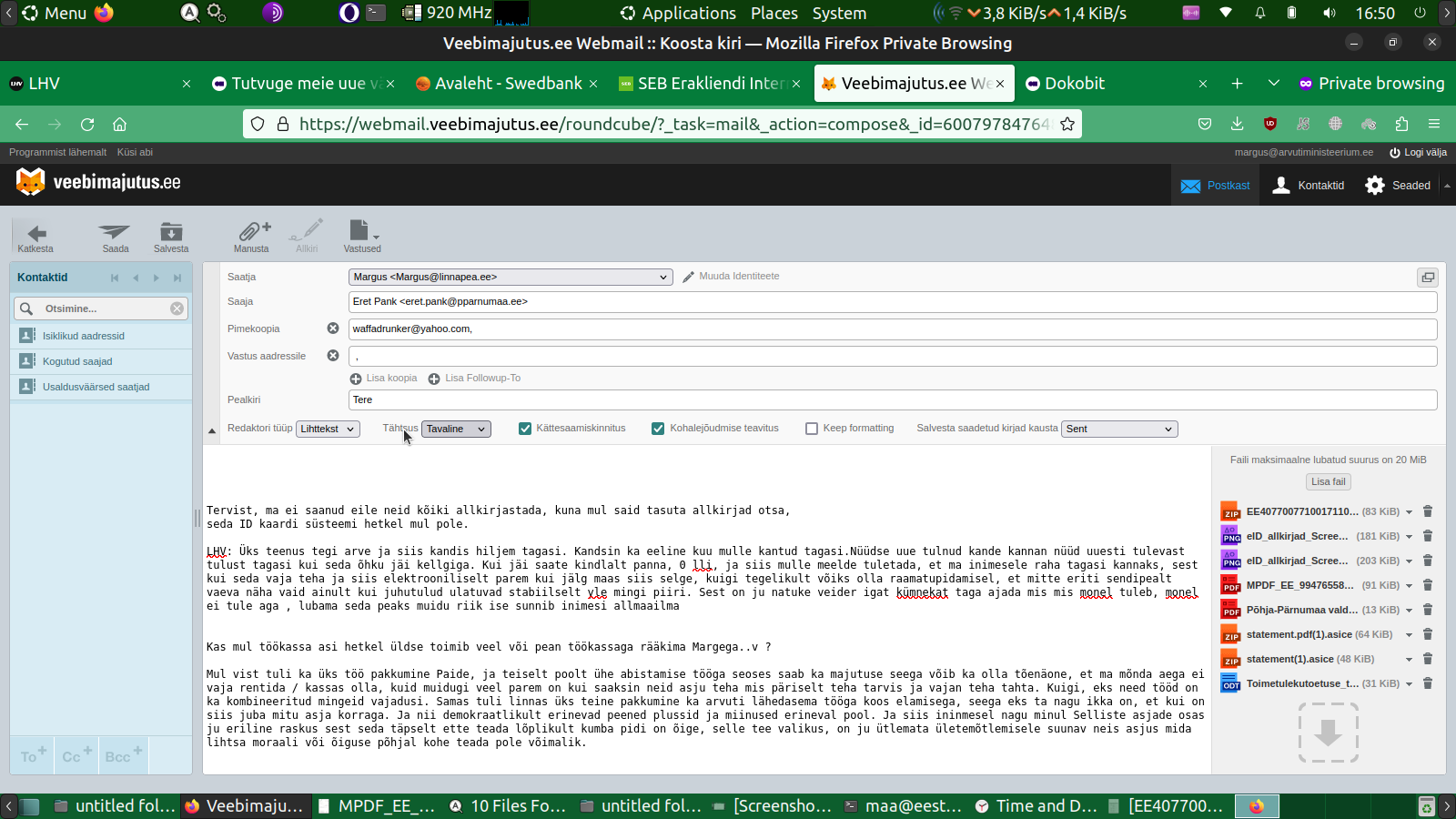Open a new browser tab
Image resolution: width=1456 pixels, height=819 pixels.
[x=1237, y=83]
